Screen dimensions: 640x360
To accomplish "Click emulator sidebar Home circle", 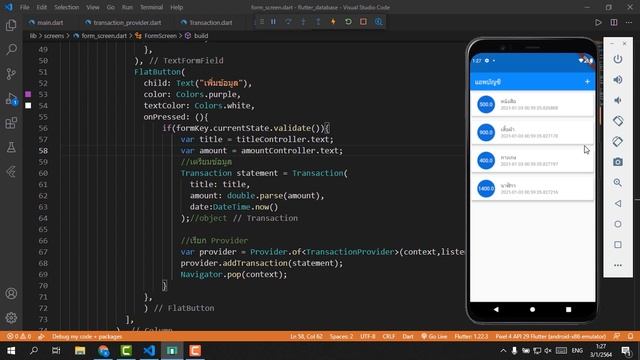I will tap(618, 224).
